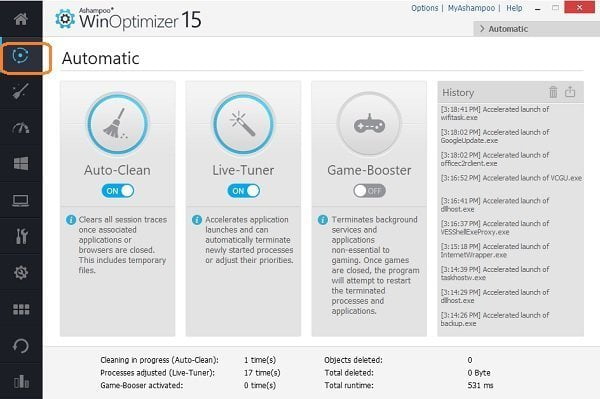Open the cleaning brush sidebar icon

(x=21, y=92)
